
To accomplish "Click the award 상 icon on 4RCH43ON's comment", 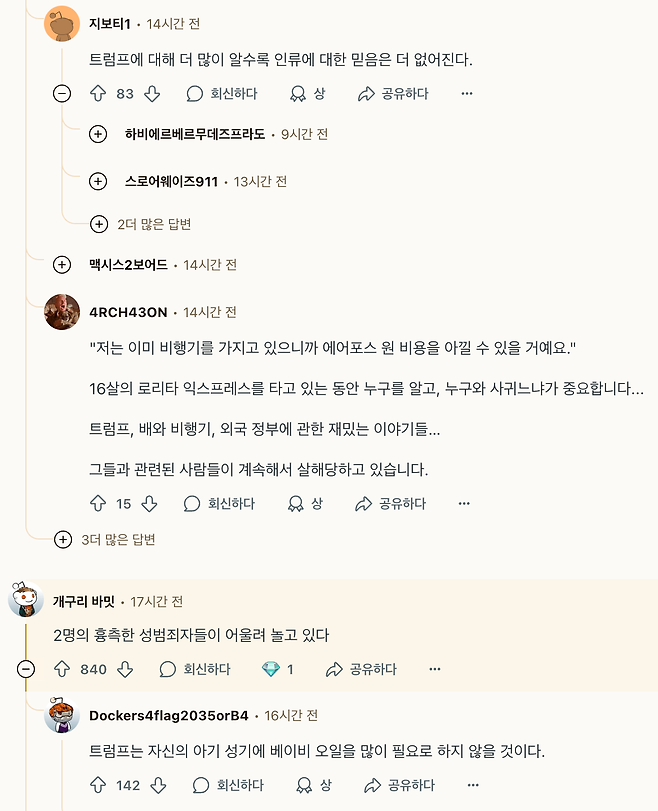I will [x=298, y=505].
